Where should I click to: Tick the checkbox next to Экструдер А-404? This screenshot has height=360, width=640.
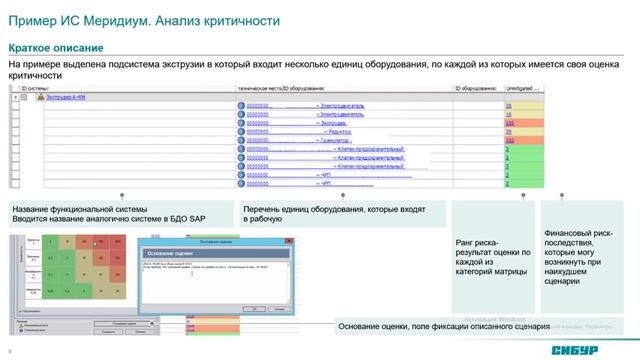click(x=24, y=97)
